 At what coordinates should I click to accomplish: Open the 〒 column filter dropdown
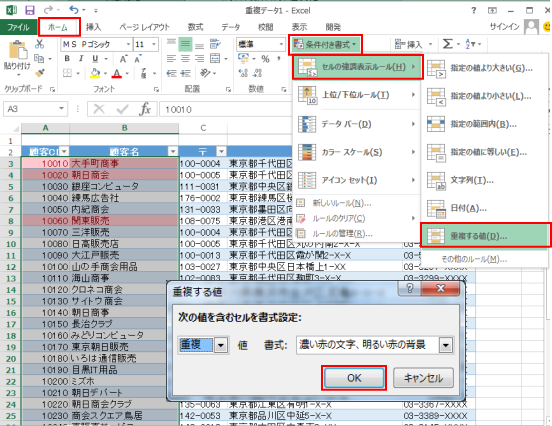coord(221,152)
